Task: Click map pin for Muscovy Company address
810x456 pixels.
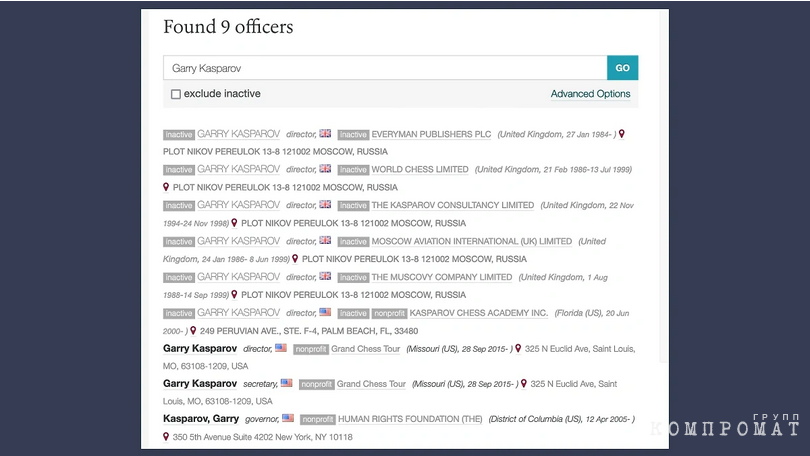Action: [x=234, y=294]
